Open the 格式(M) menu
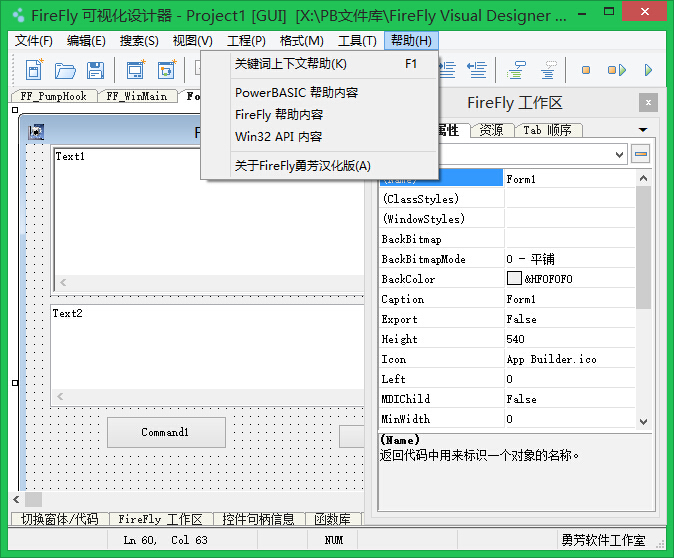674x558 pixels. tap(301, 41)
